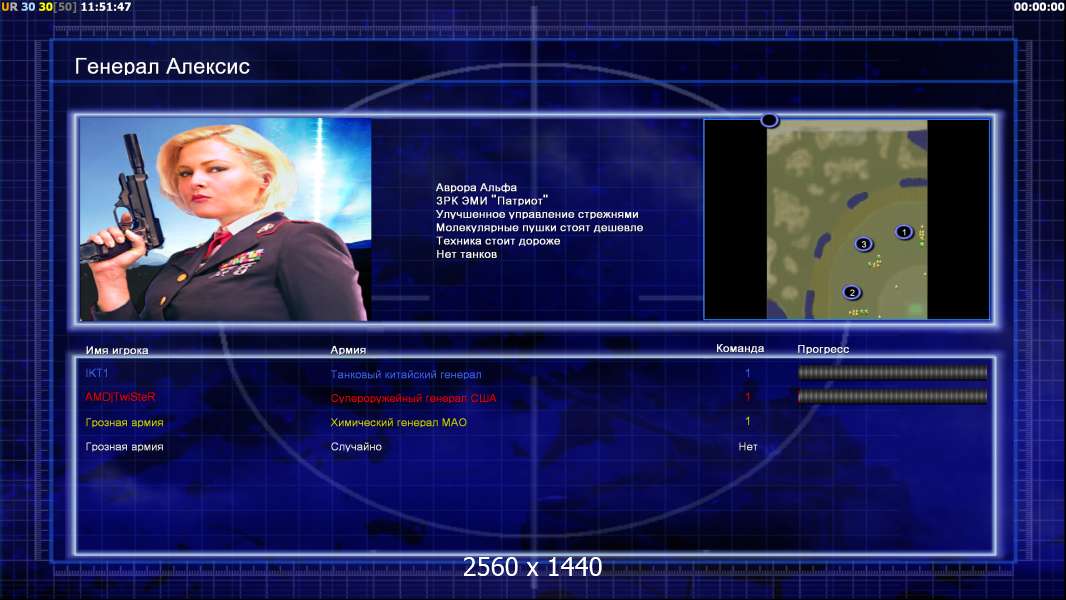
Task: Select player IKT1 row
Action: pyautogui.click(x=536, y=373)
